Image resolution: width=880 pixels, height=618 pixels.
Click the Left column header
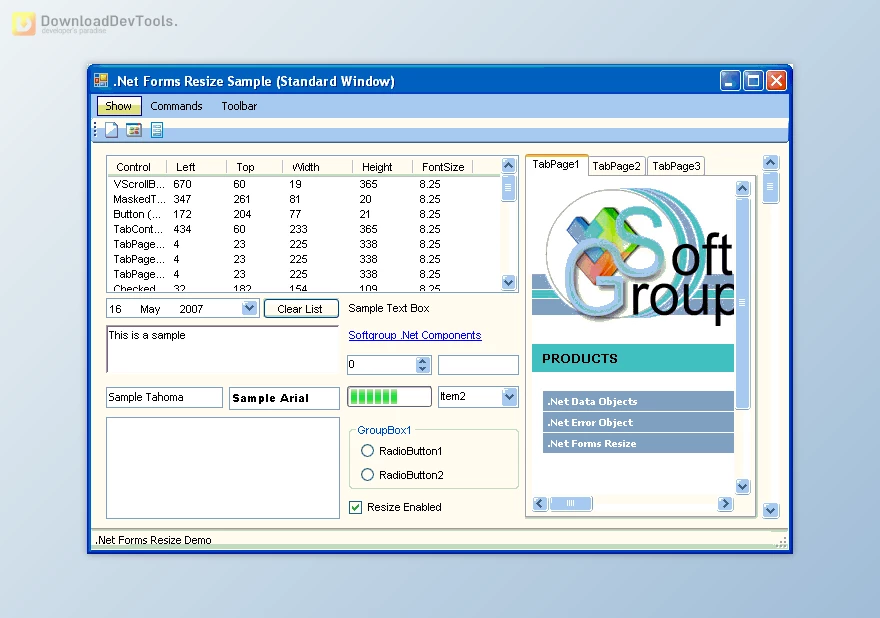[196, 167]
